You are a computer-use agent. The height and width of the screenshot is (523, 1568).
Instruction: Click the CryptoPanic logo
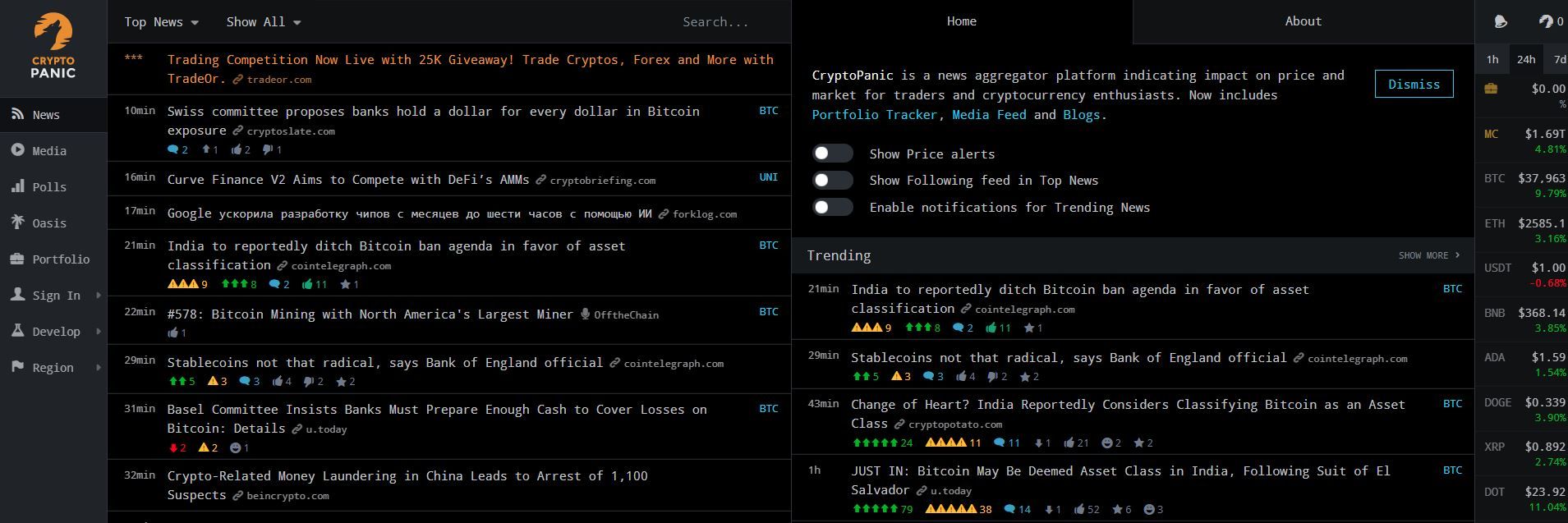[x=53, y=46]
